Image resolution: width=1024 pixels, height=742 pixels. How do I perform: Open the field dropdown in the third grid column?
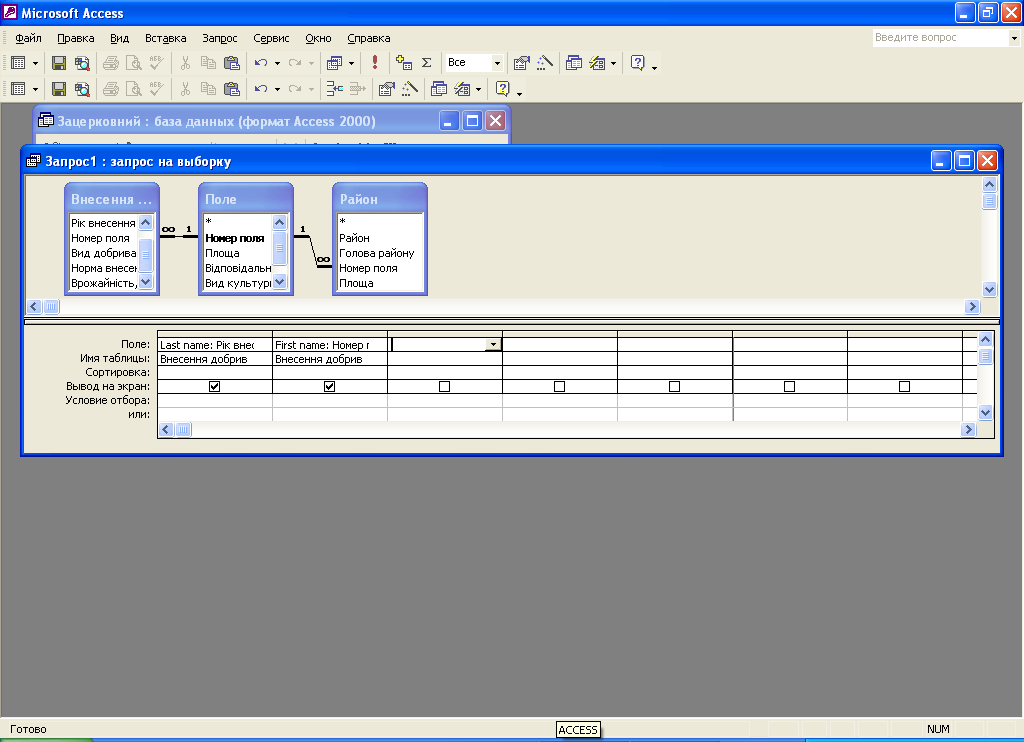(x=493, y=344)
